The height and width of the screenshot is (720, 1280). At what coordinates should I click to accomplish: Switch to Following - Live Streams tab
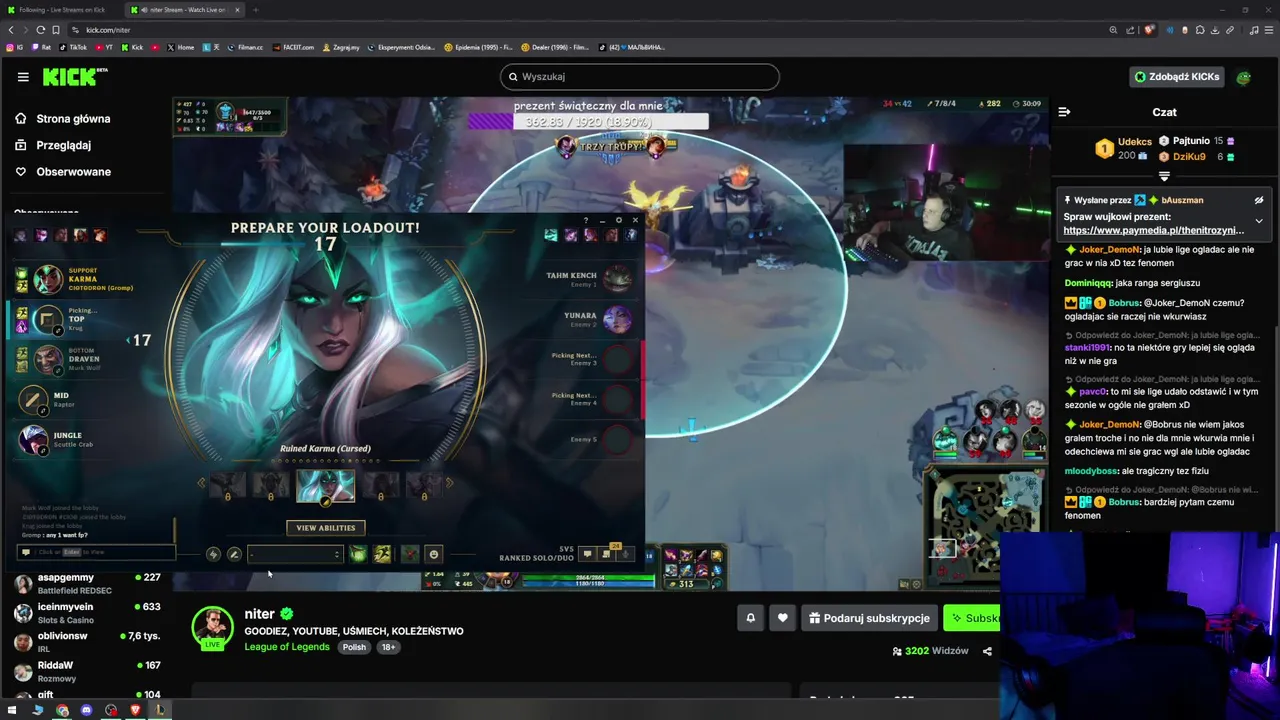64,10
